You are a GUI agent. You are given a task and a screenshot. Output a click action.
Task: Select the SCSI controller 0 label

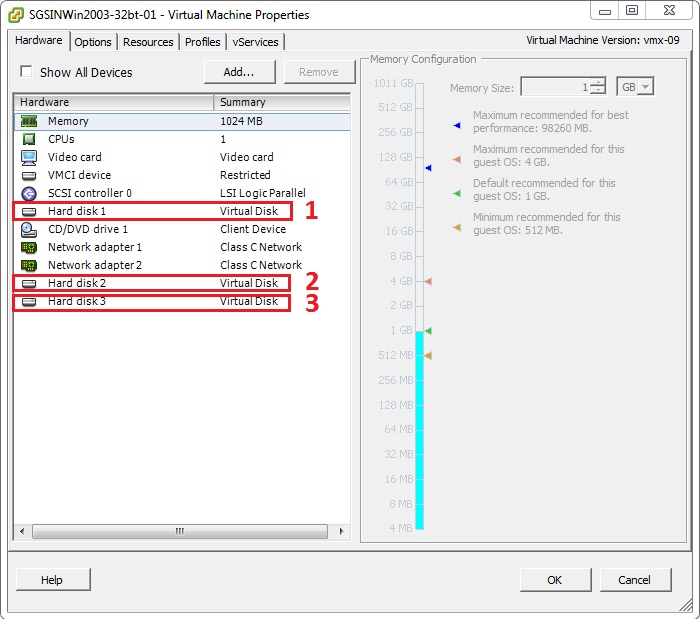90,193
